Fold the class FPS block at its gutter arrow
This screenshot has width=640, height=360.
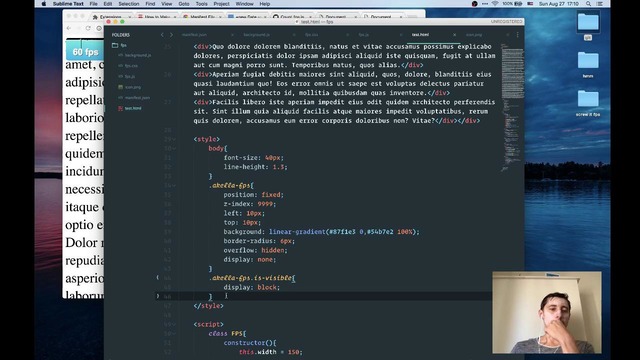pyautogui.click(x=175, y=334)
